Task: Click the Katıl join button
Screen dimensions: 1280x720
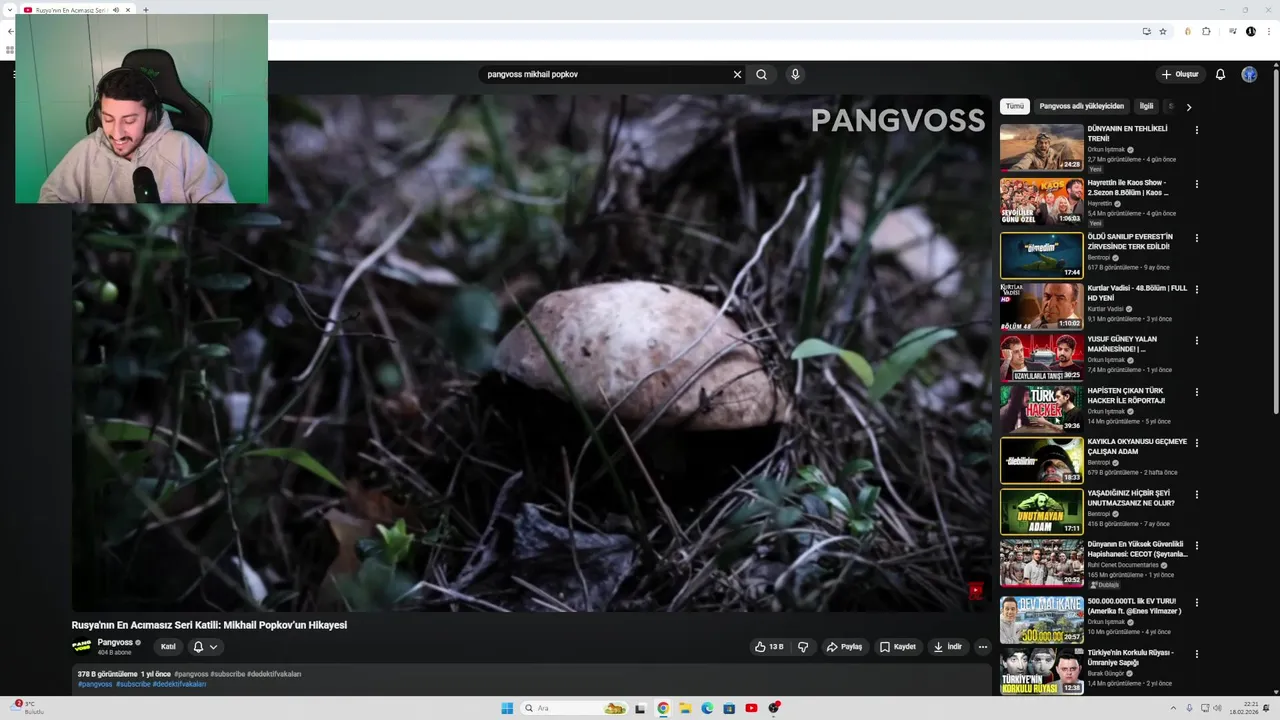Action: pyautogui.click(x=168, y=647)
